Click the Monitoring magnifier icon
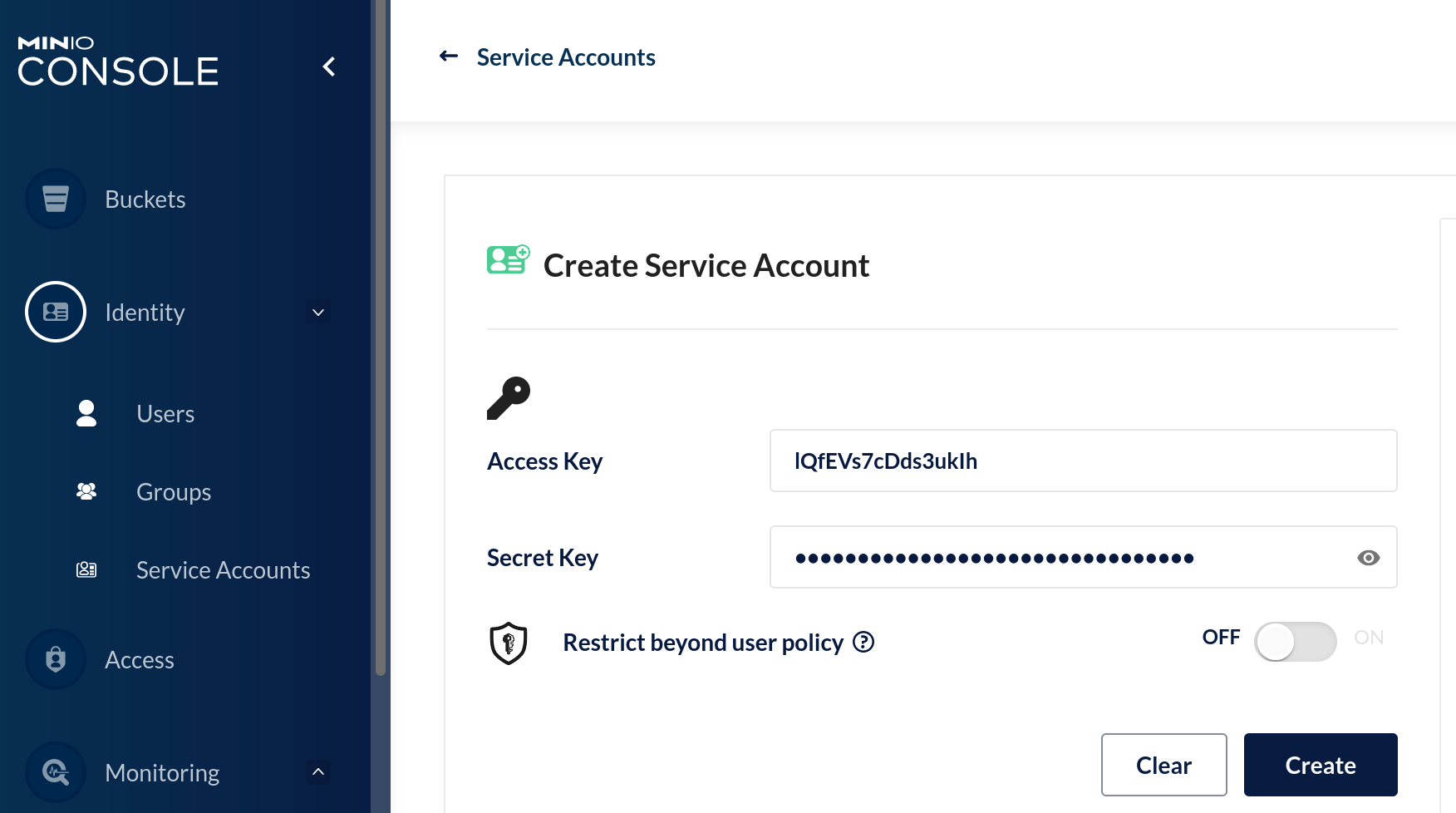Image resolution: width=1456 pixels, height=813 pixels. [56, 772]
